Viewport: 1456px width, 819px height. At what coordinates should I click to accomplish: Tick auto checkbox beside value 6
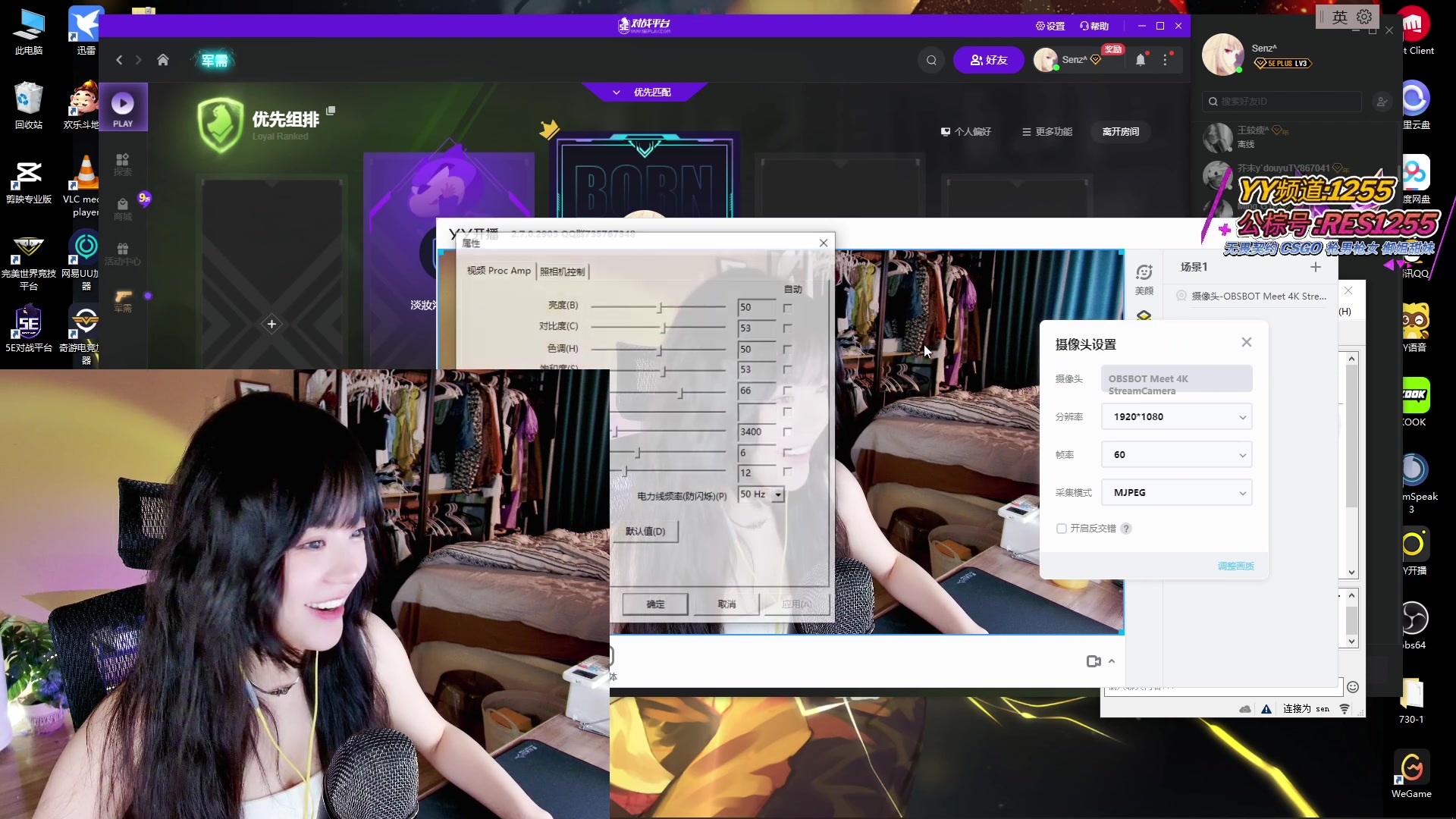coord(787,452)
